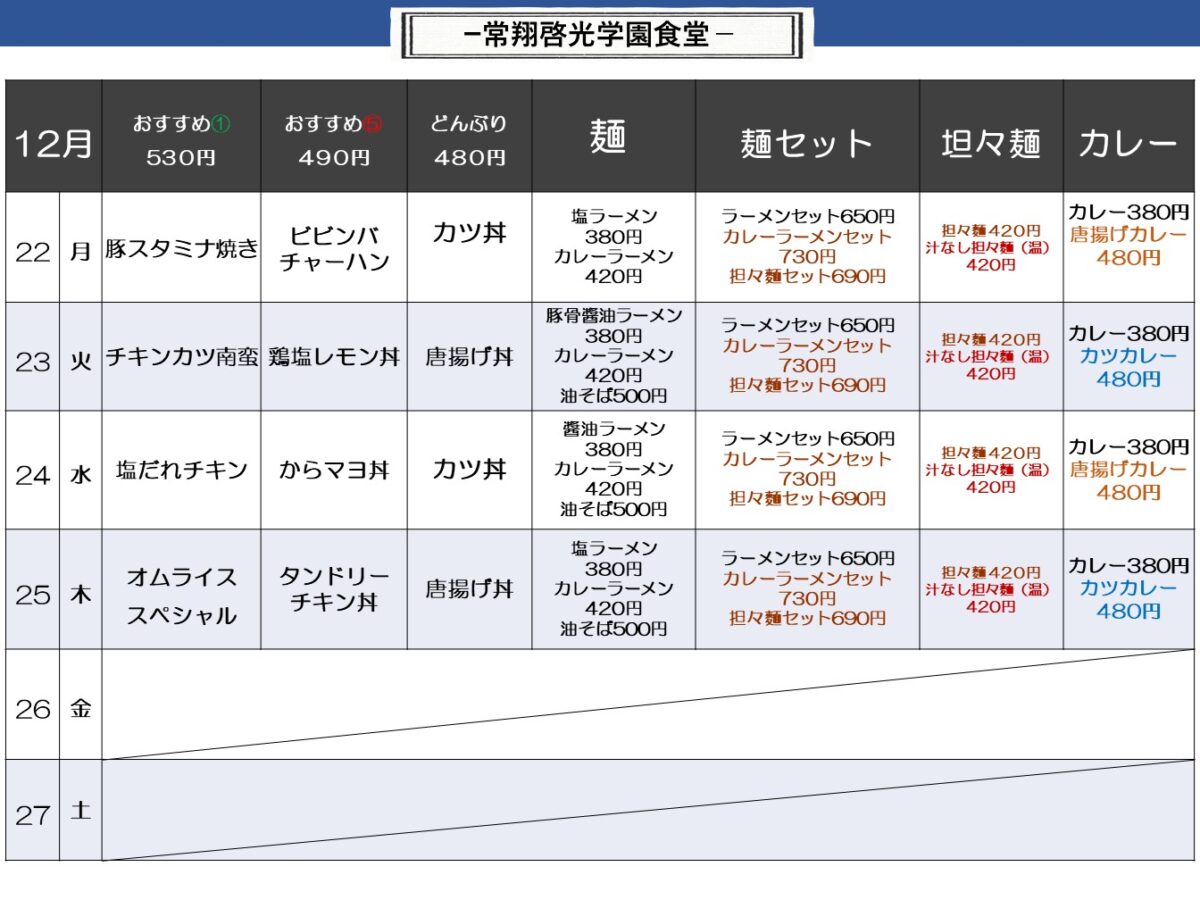Select the 麺セット column header
Viewport: 1200px width, 900px height.
point(807,143)
